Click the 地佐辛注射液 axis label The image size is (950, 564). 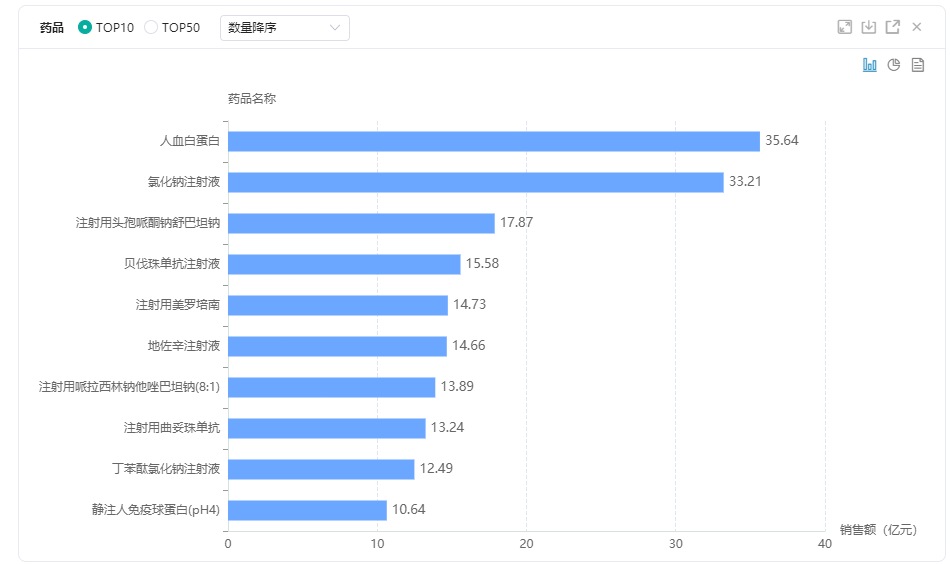click(x=184, y=346)
